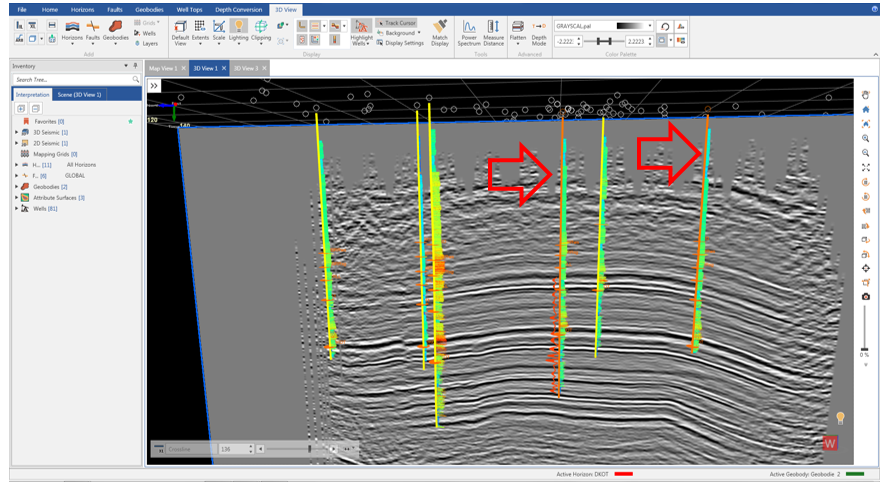The height and width of the screenshot is (490, 889).
Task: Reset the color palette with refresh icon
Action: coord(665,26)
